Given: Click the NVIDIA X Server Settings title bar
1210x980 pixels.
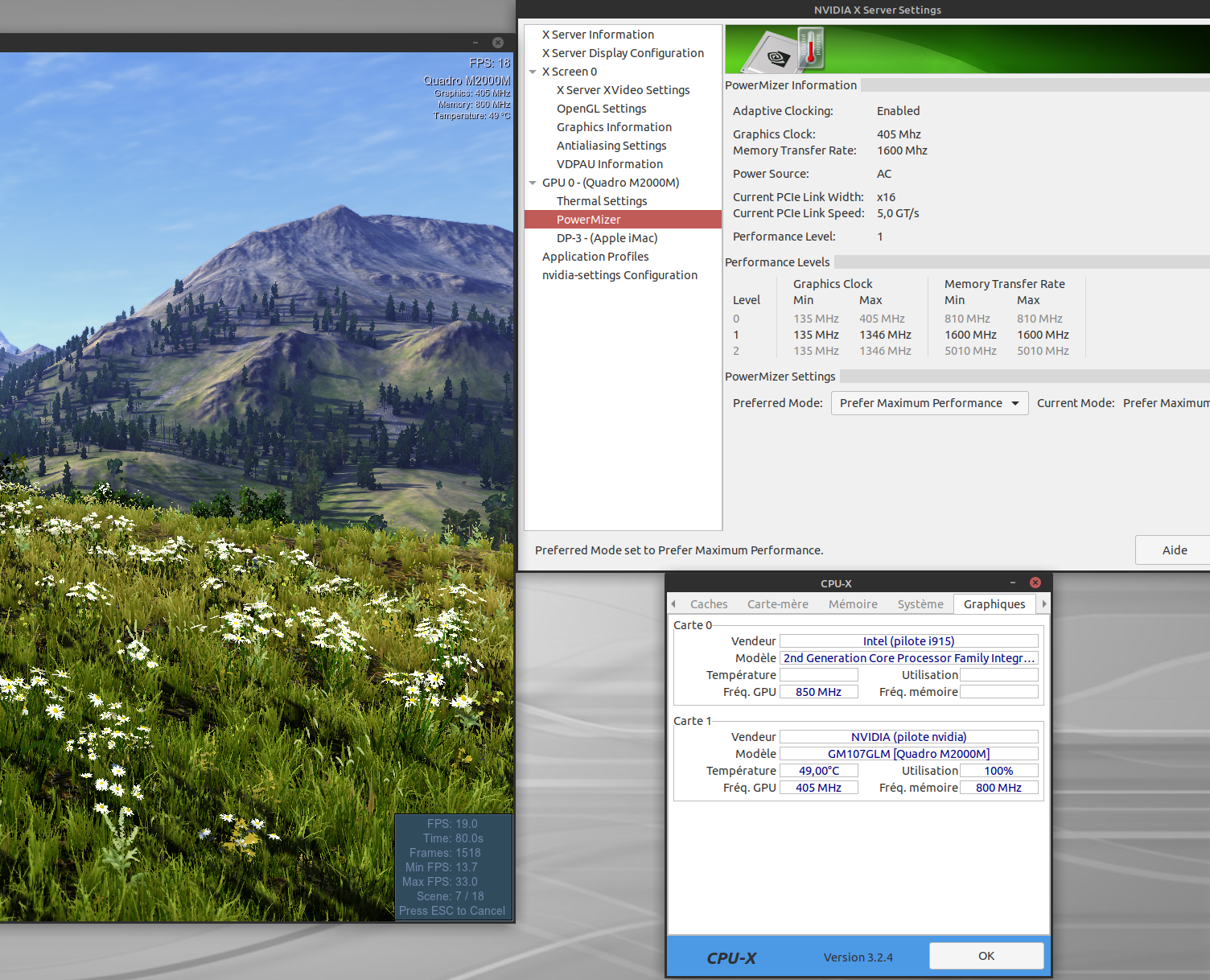Looking at the screenshot, I should pyautogui.click(x=877, y=10).
